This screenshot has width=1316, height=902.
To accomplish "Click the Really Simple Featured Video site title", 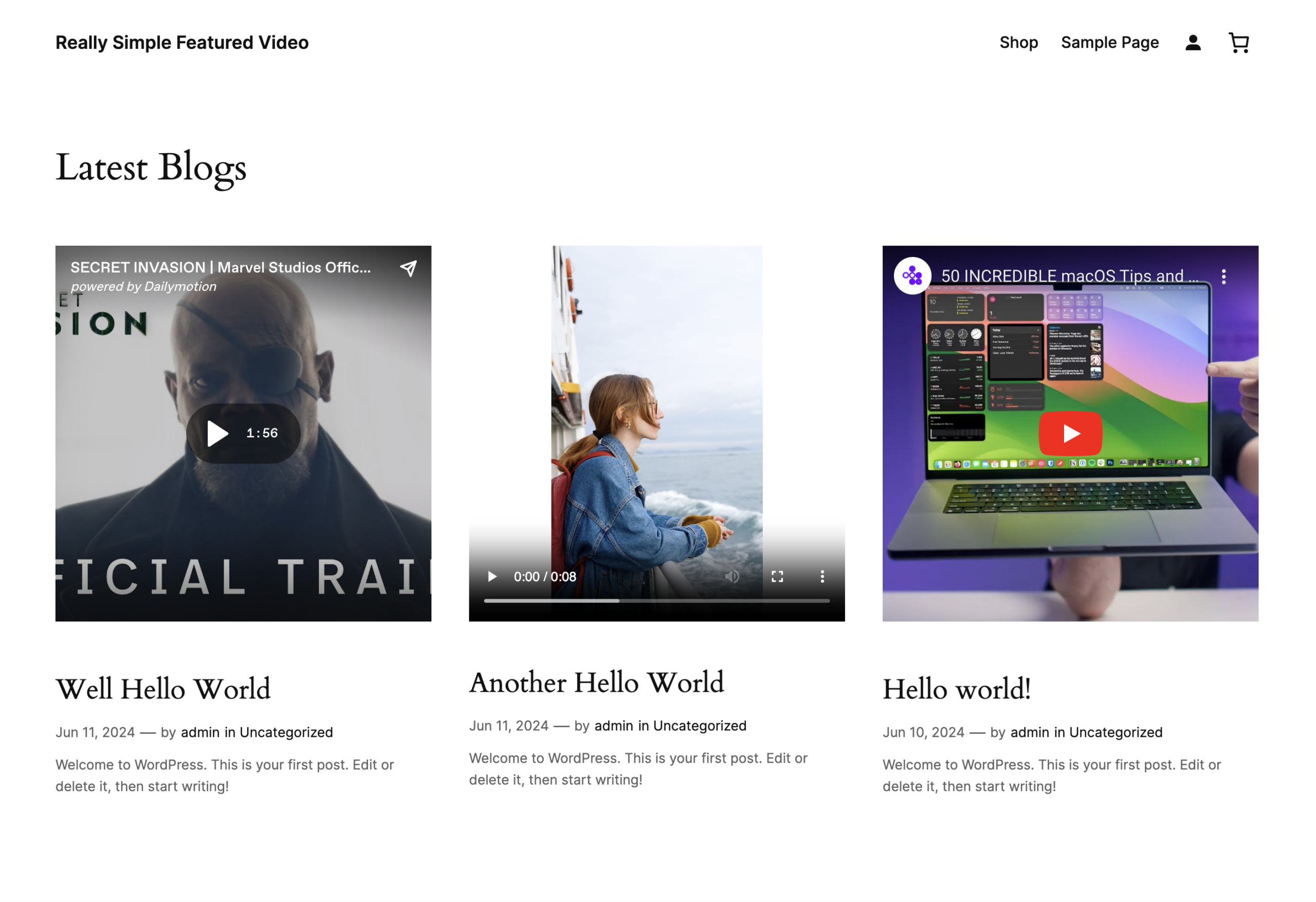I will point(182,43).
